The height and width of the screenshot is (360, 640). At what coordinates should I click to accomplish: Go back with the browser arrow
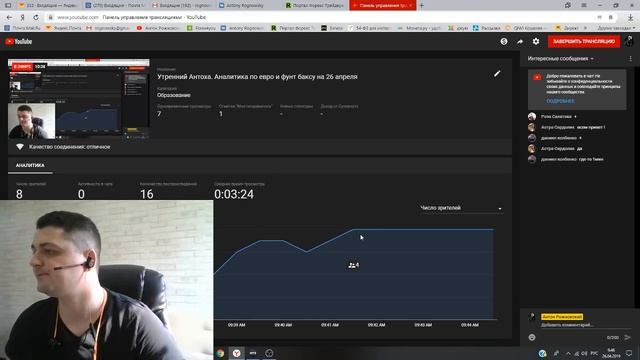(x=9, y=17)
